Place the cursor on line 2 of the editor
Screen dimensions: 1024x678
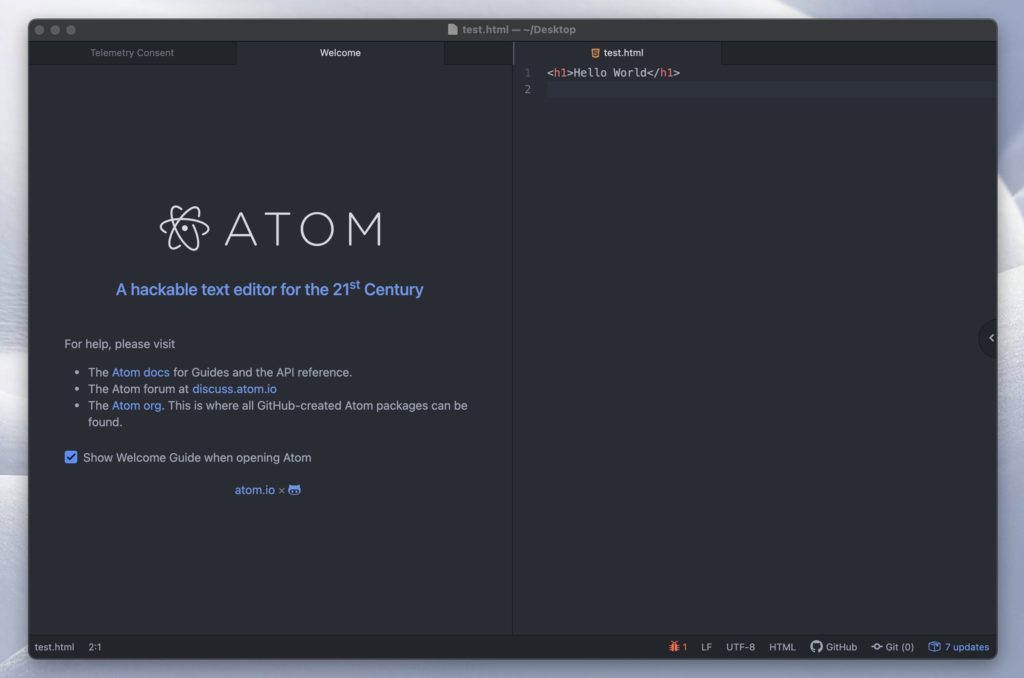[x=771, y=89]
